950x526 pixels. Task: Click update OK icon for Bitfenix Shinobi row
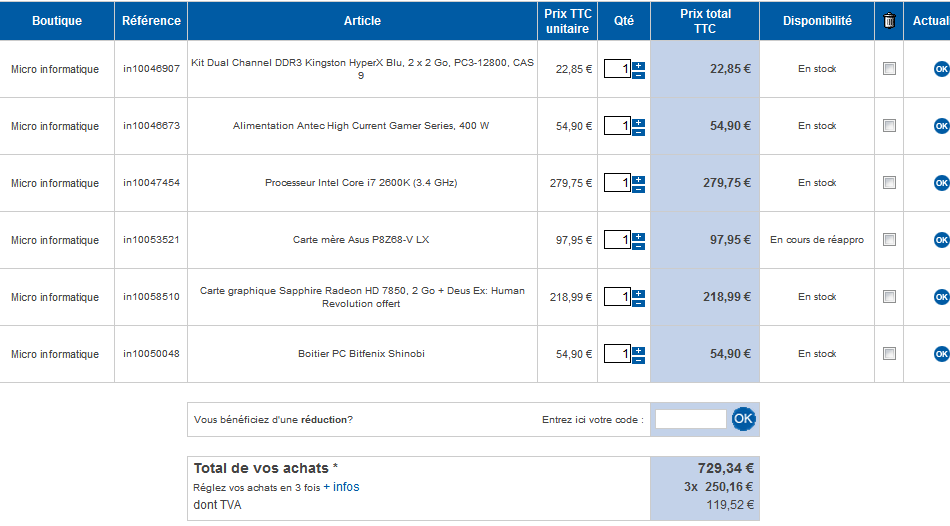point(941,354)
